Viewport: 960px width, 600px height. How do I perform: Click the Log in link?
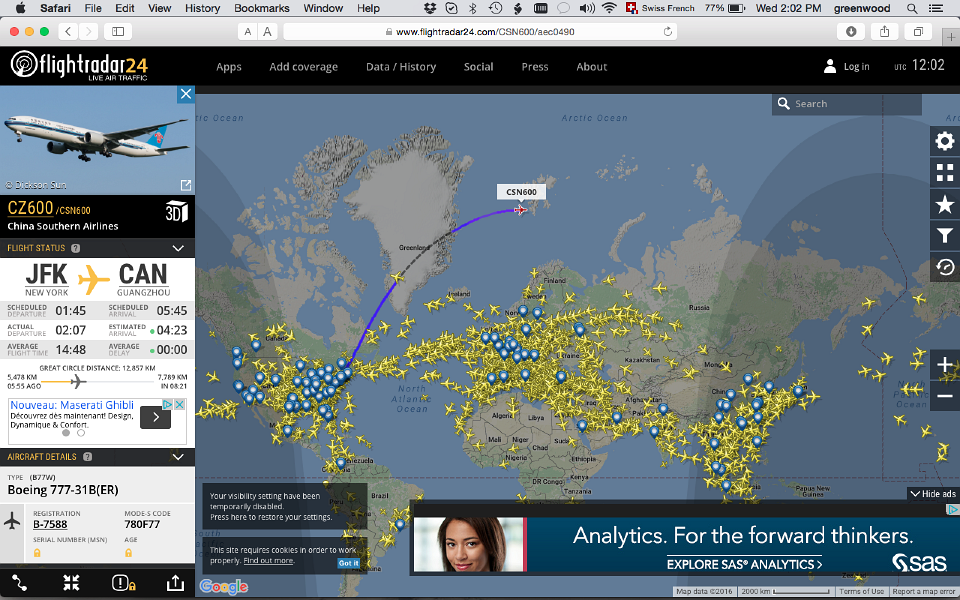click(x=847, y=67)
